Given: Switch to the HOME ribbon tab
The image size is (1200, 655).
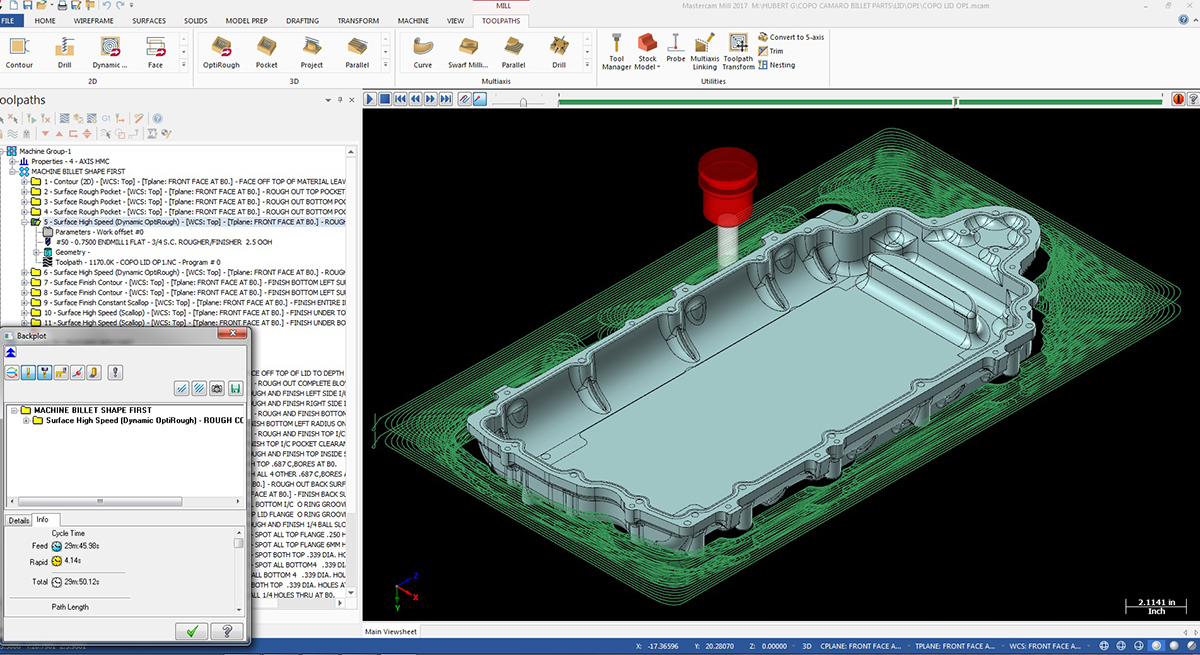Looking at the screenshot, I should click(x=45, y=20).
